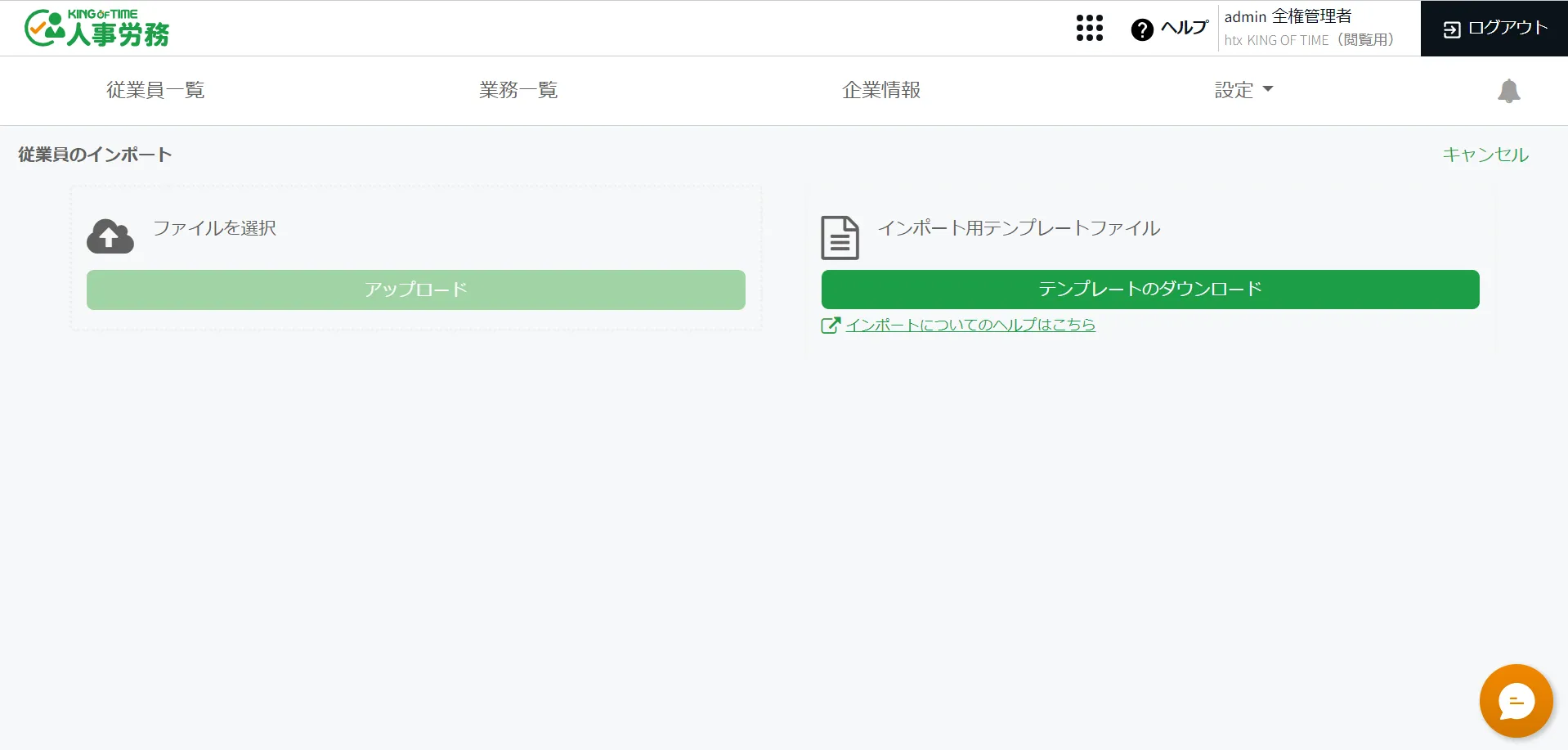
Task: Expand the 設定 dropdown menu
Action: coord(1243,90)
